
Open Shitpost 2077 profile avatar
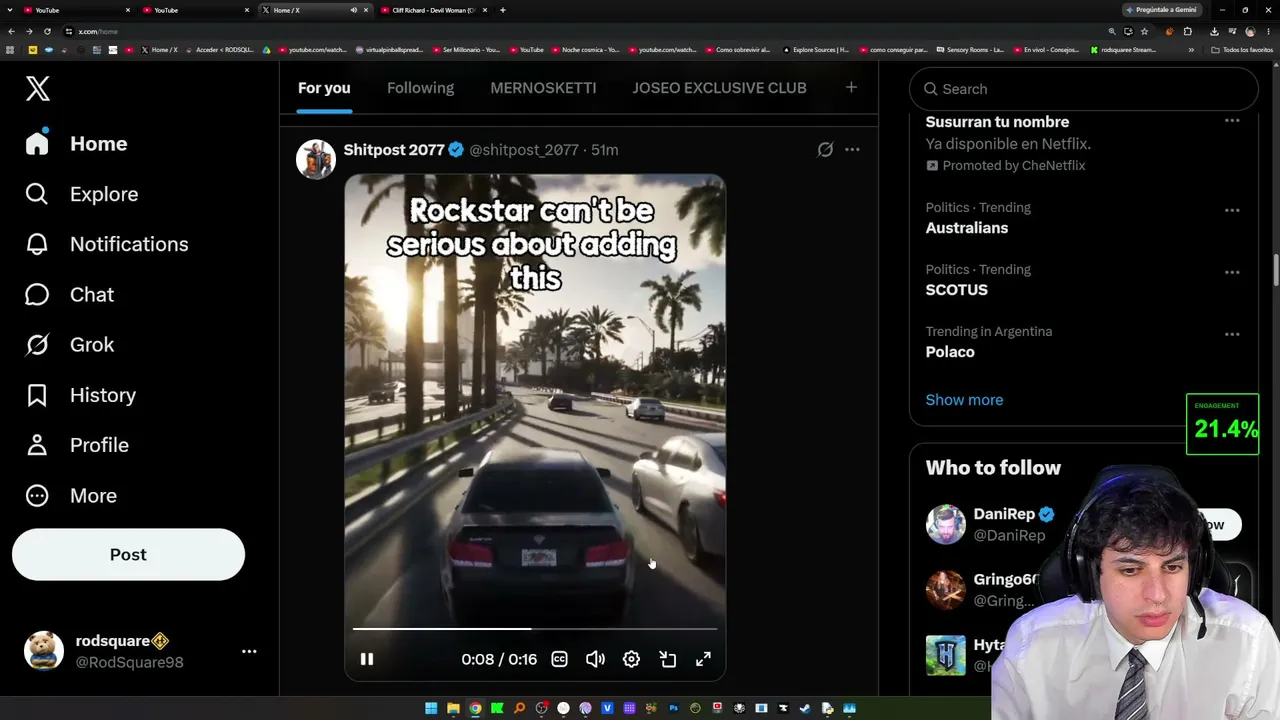click(x=315, y=159)
